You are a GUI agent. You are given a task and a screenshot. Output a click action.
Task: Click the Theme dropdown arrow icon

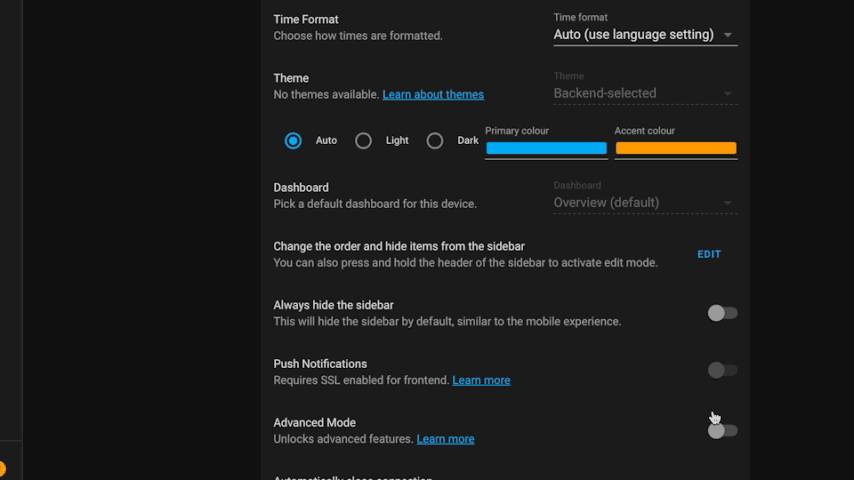coord(728,94)
